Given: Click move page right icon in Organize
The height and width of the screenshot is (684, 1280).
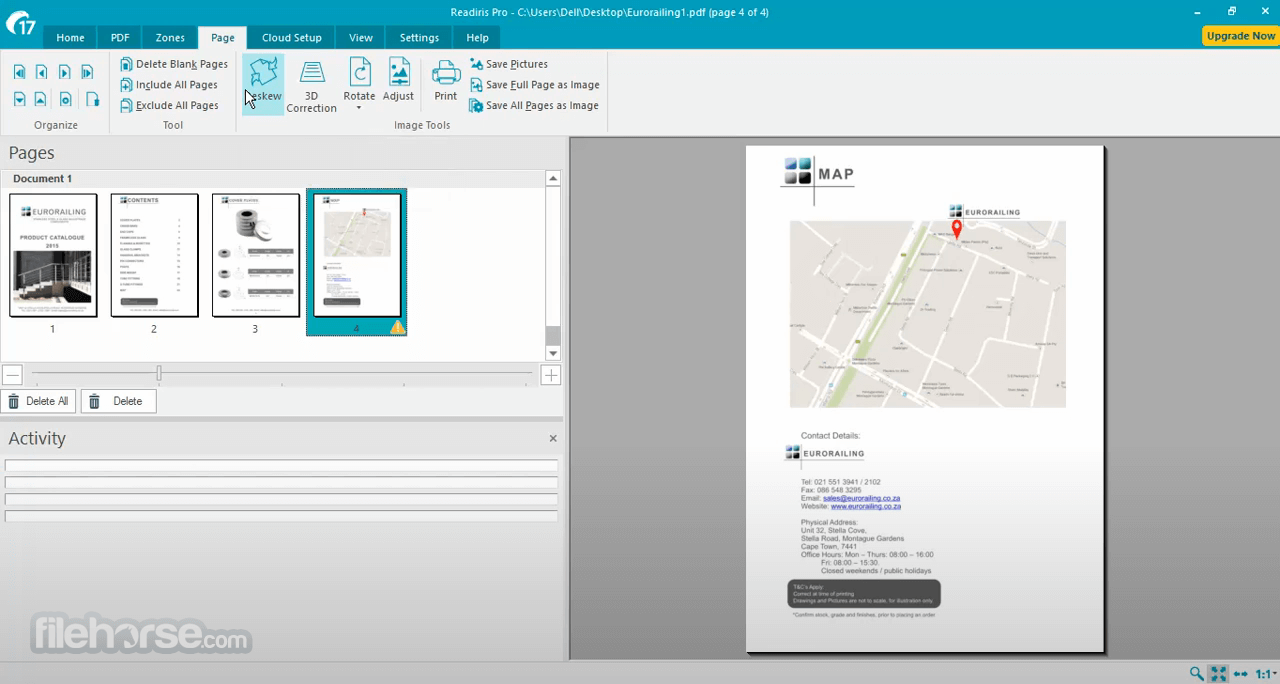Looking at the screenshot, I should [65, 71].
